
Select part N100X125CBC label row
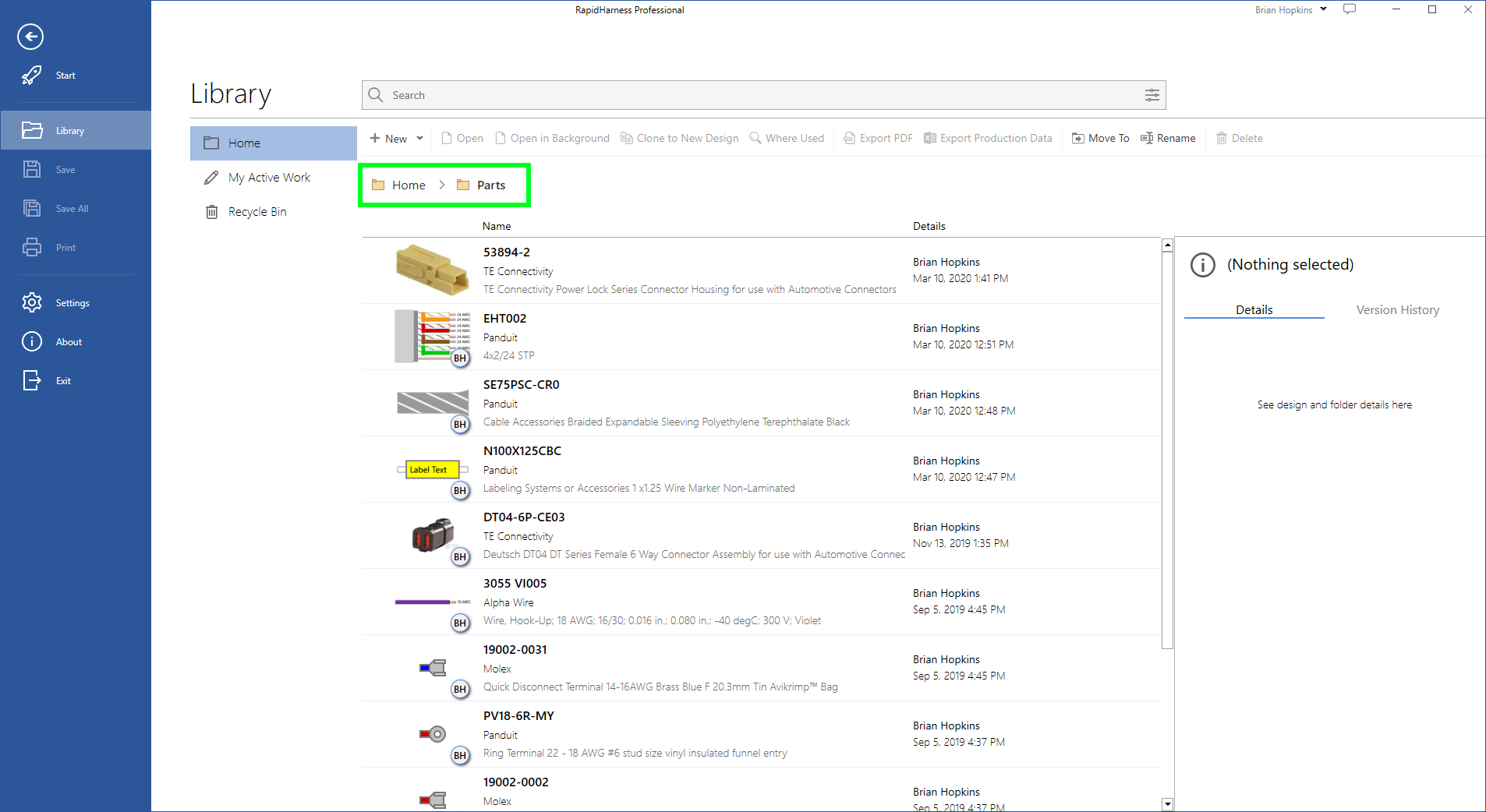click(x=761, y=469)
